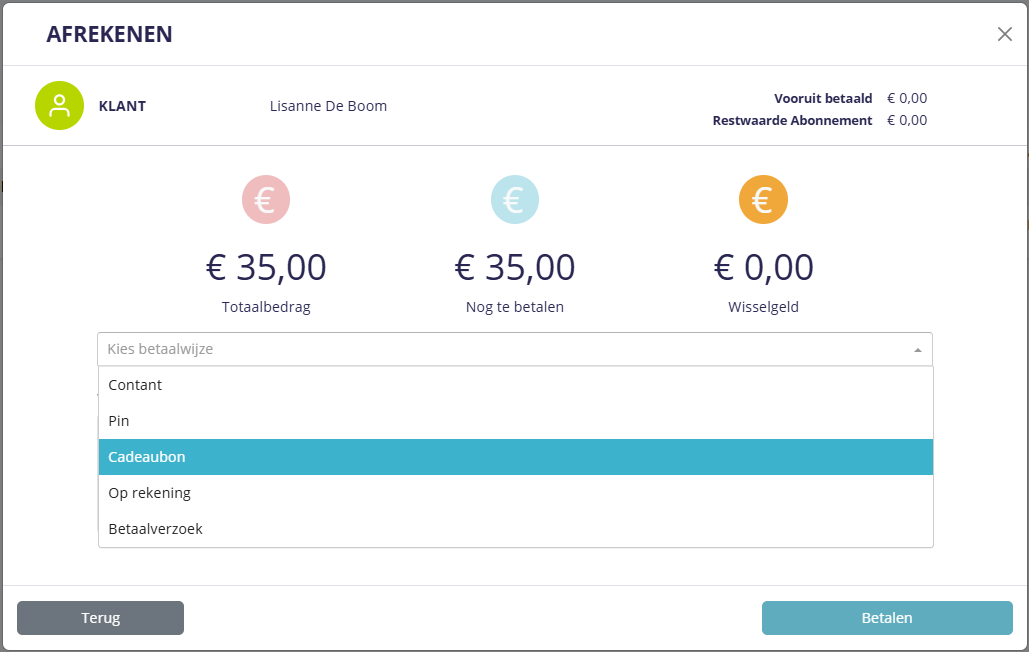The image size is (1029, 652).
Task: Select Contant payment method
Action: click(x=135, y=385)
